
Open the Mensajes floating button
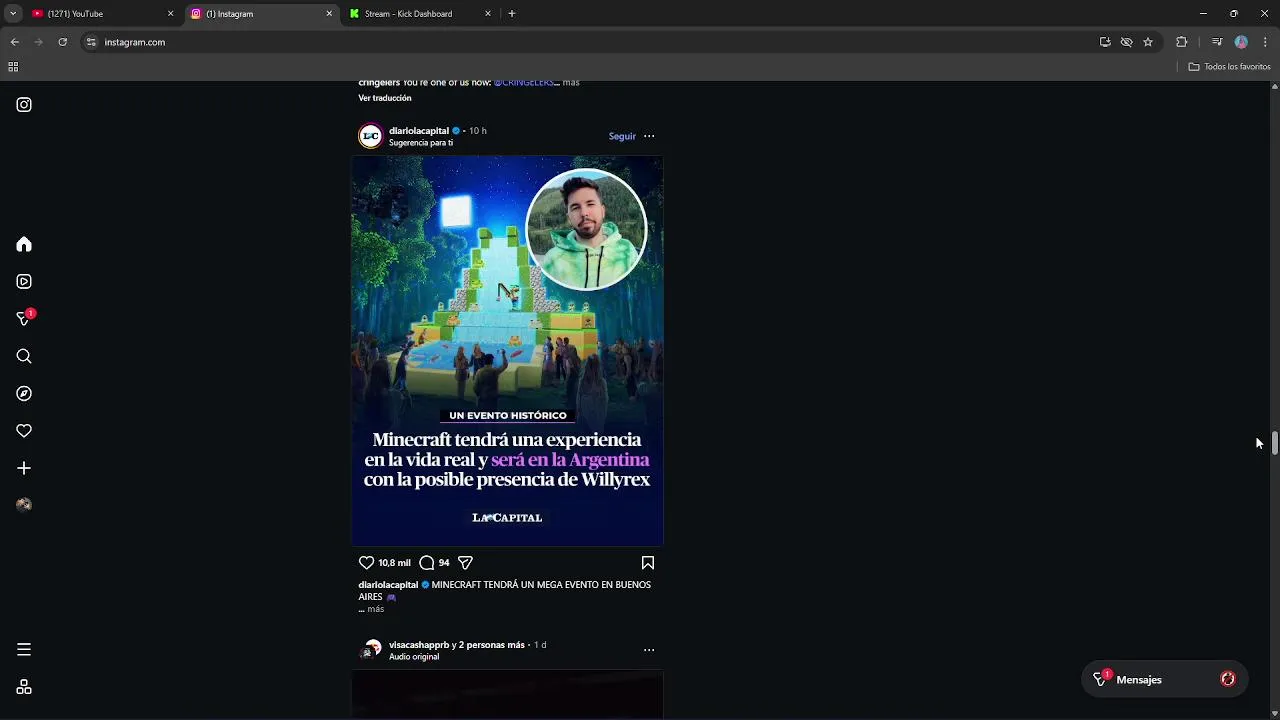(1165, 680)
